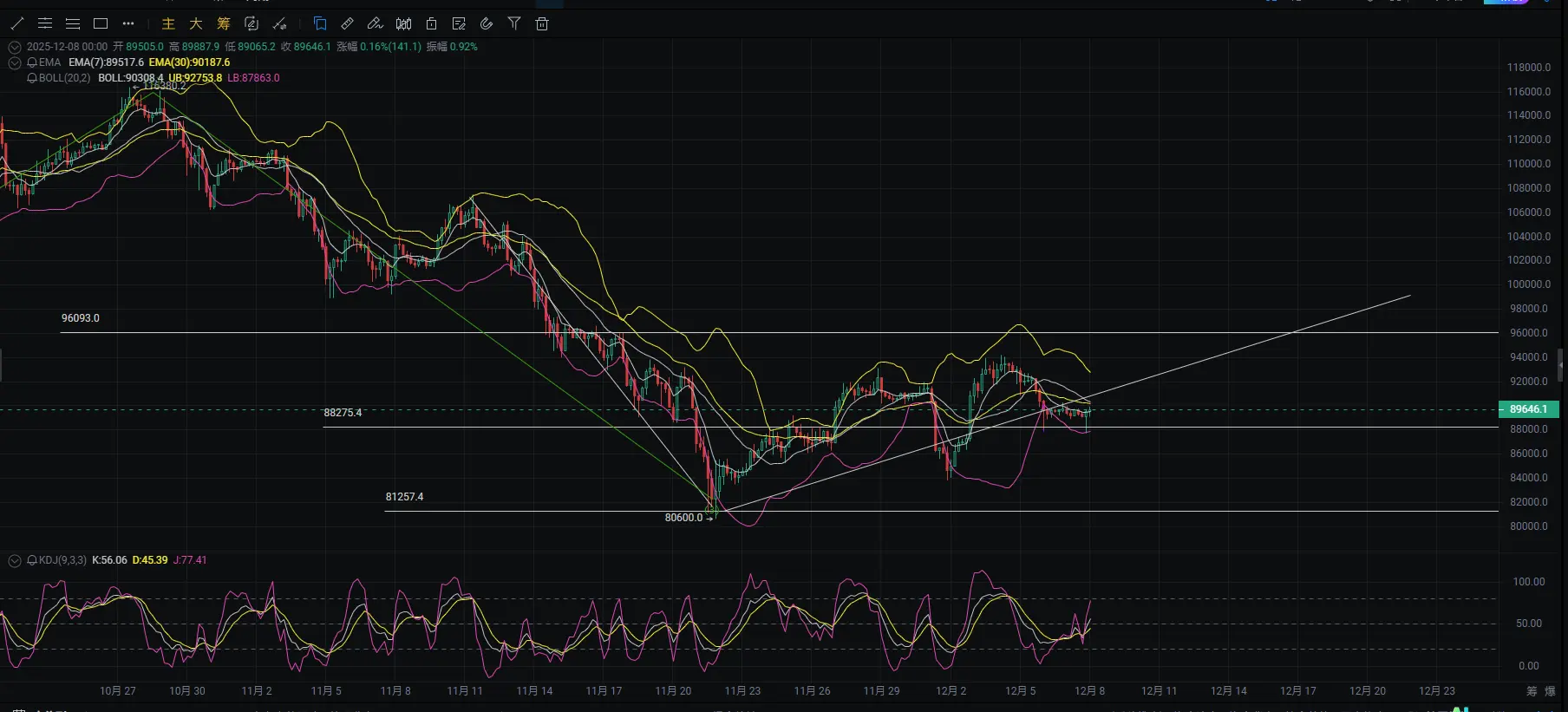Click the K:56.06 KDJ value

[109, 560]
